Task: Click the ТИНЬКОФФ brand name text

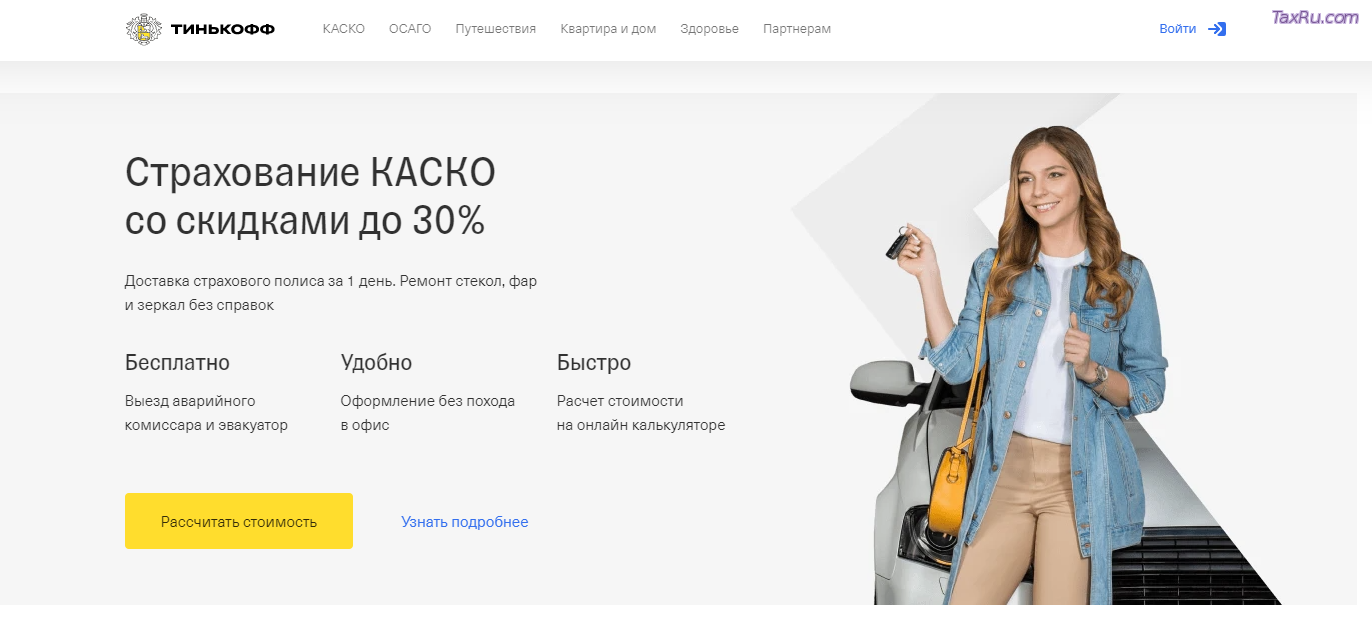Action: (x=223, y=29)
